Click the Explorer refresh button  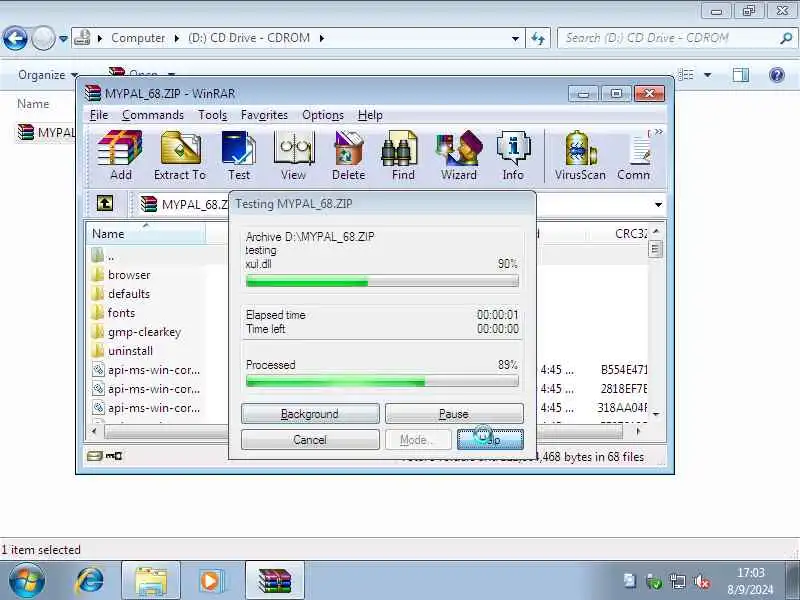(538, 38)
